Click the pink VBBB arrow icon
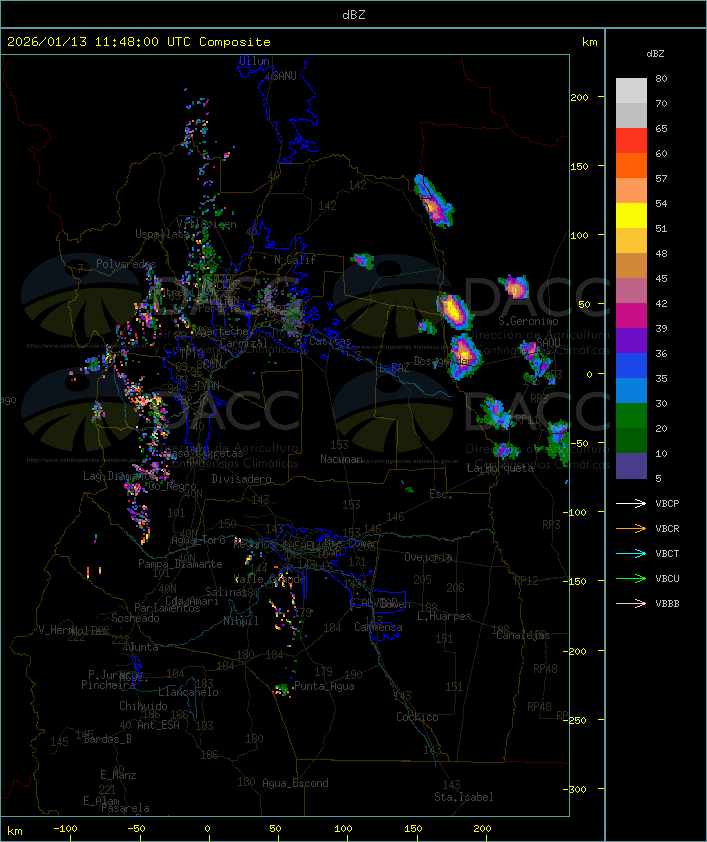 [632, 603]
